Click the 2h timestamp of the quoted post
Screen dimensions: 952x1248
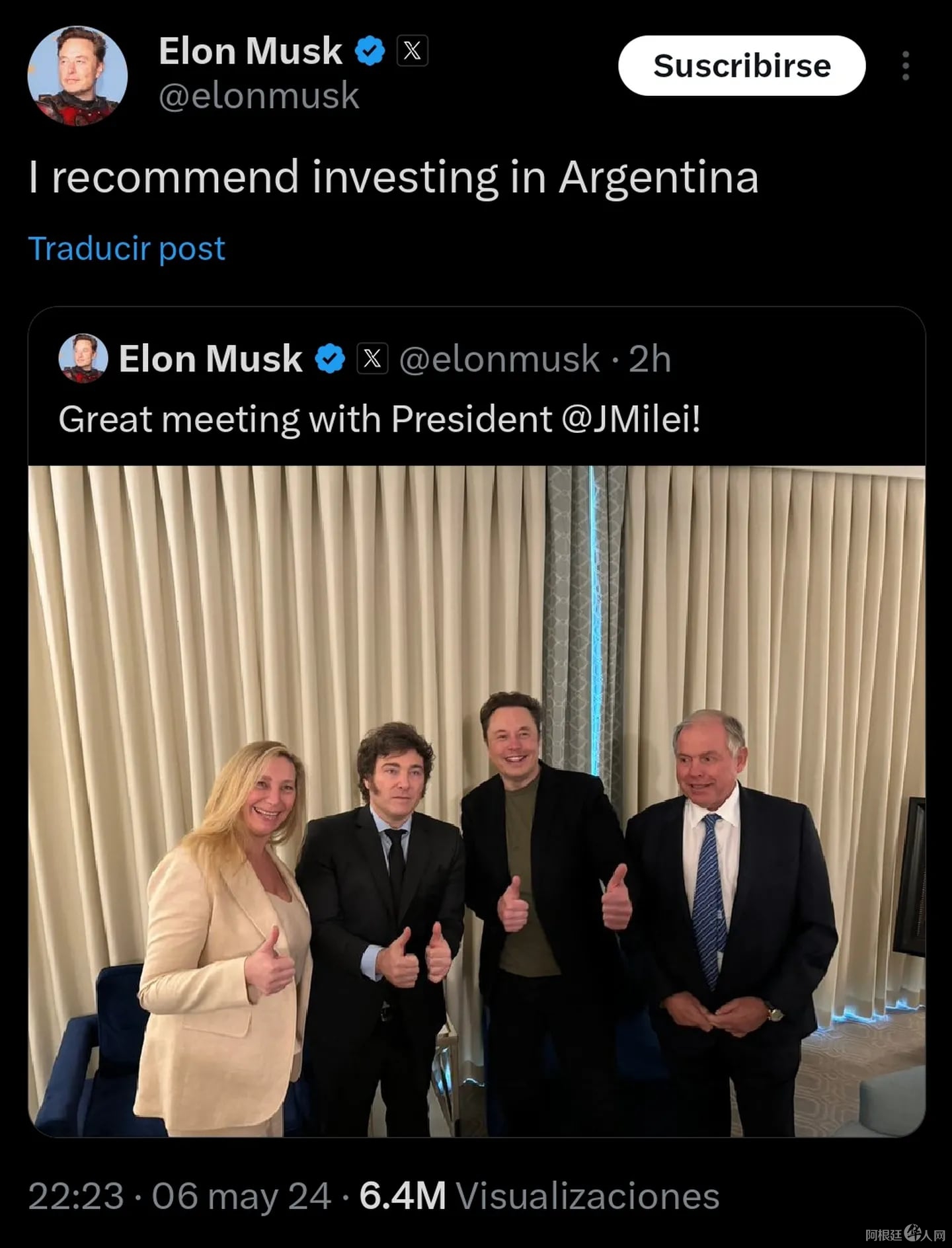click(x=649, y=359)
